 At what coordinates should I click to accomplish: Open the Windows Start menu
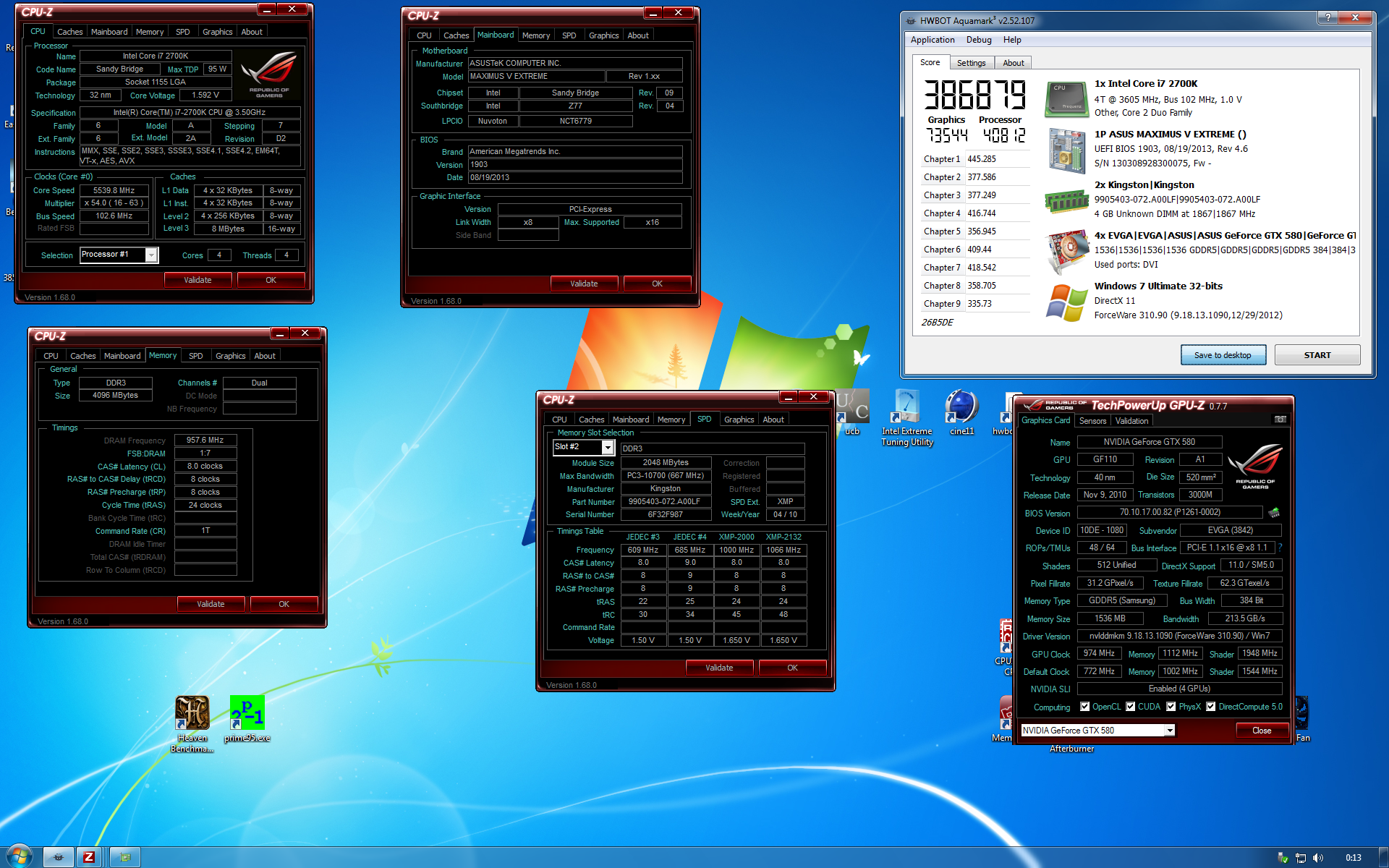(x=19, y=856)
